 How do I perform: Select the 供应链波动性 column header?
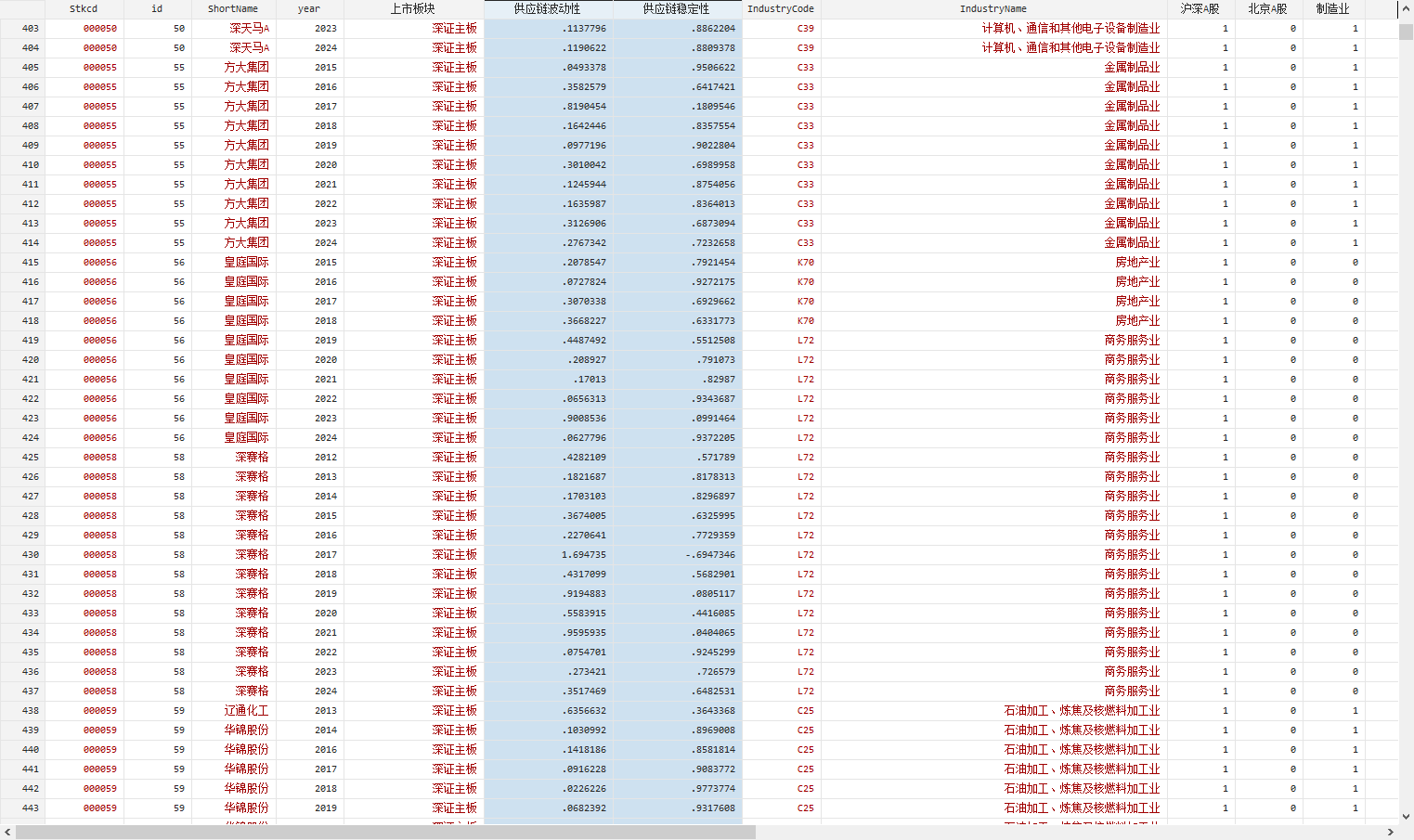[x=548, y=9]
